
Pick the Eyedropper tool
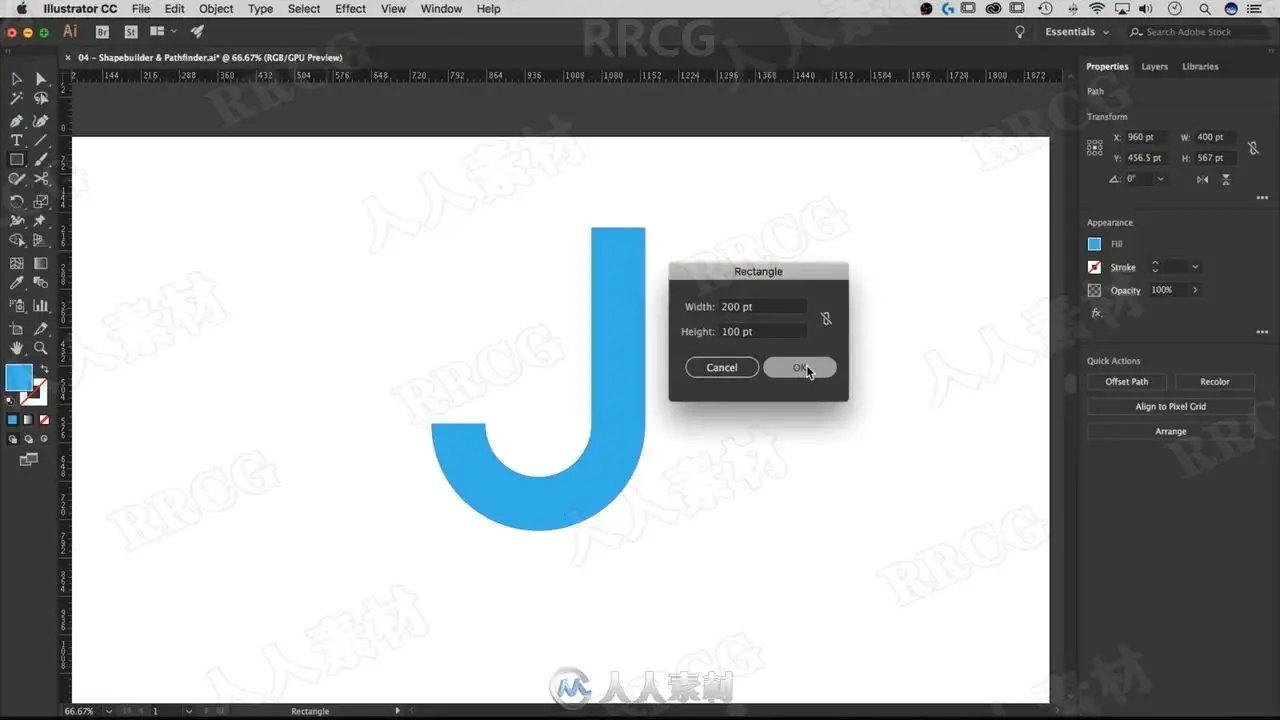[16, 284]
